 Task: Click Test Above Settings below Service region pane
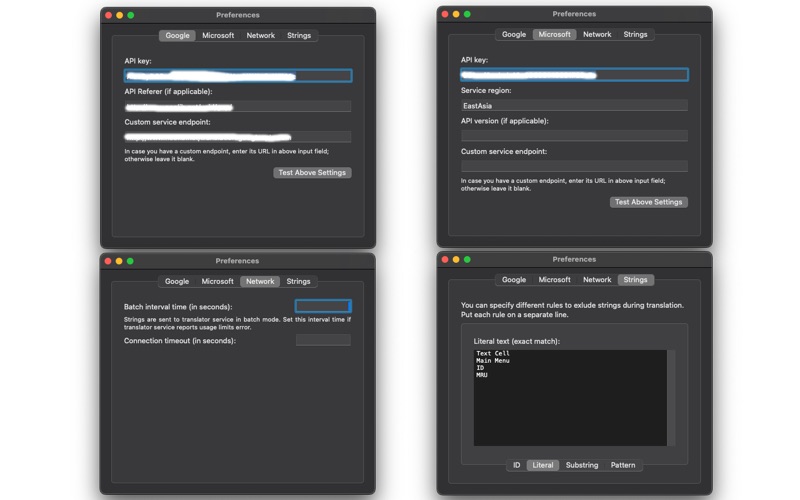[x=648, y=202]
